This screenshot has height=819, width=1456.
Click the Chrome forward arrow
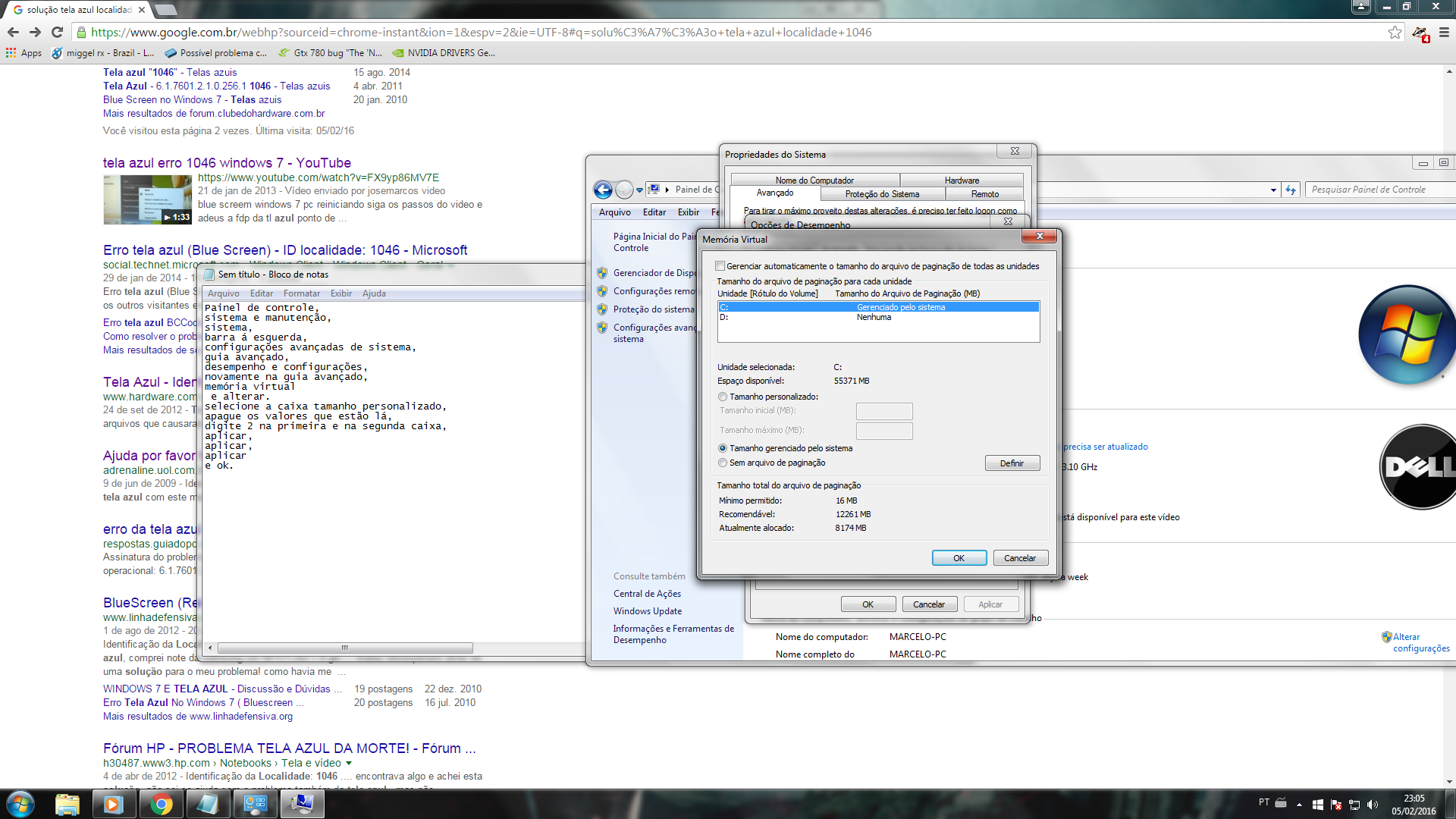click(35, 32)
